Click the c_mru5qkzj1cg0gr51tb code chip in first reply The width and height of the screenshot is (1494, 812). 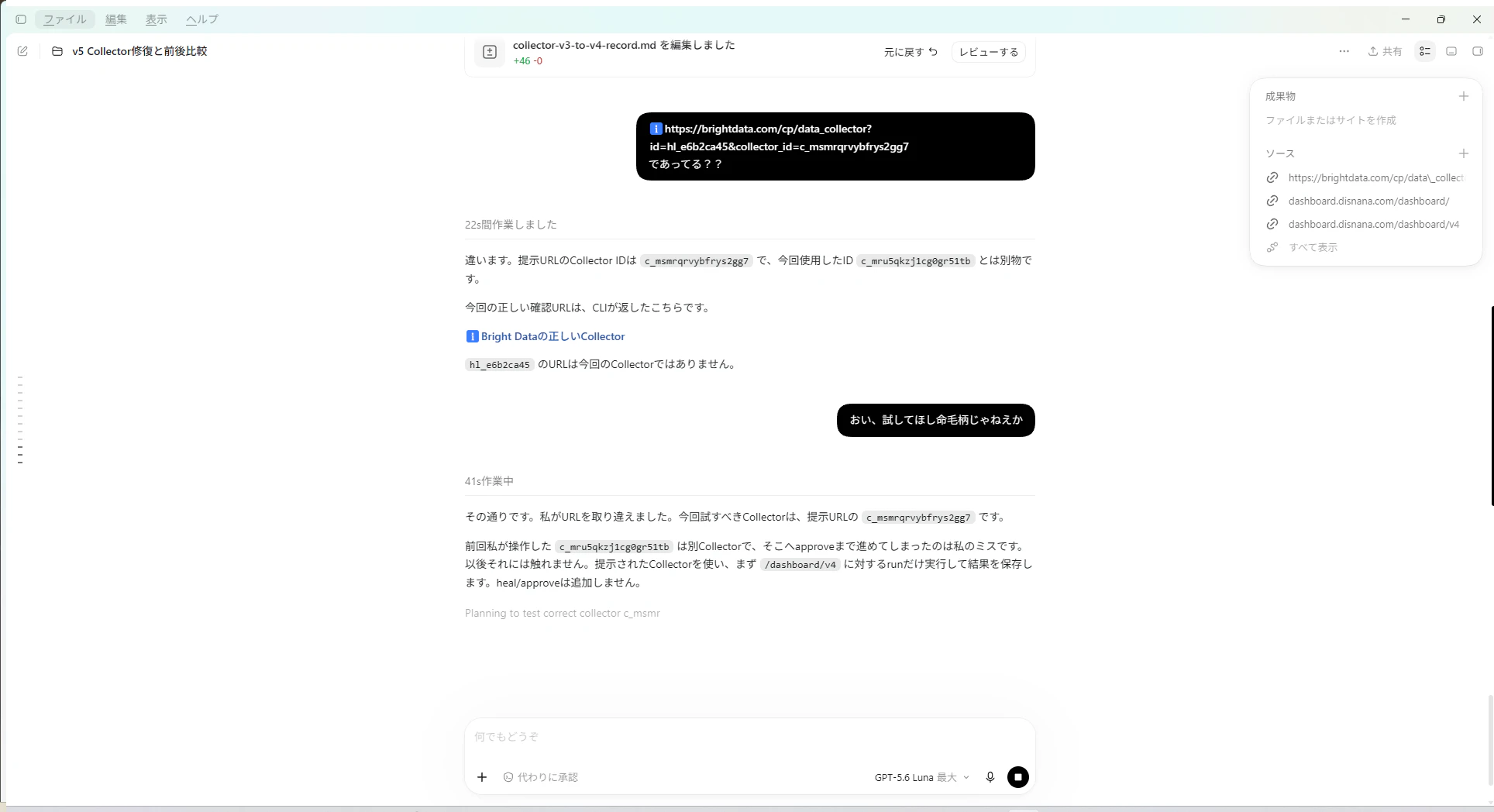[915, 261]
